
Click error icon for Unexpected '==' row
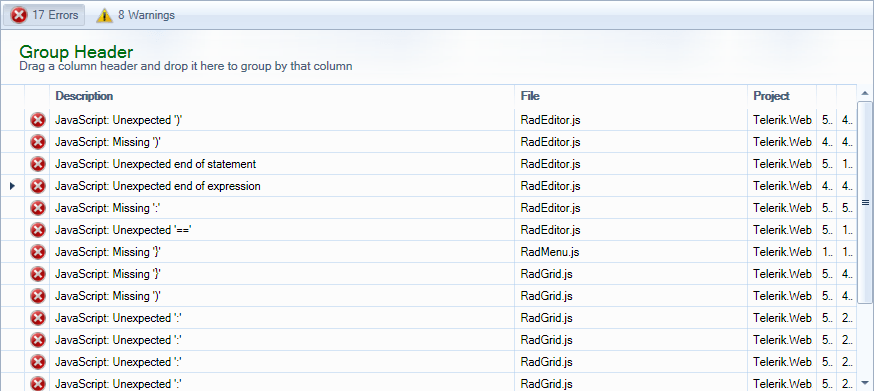tap(37, 230)
